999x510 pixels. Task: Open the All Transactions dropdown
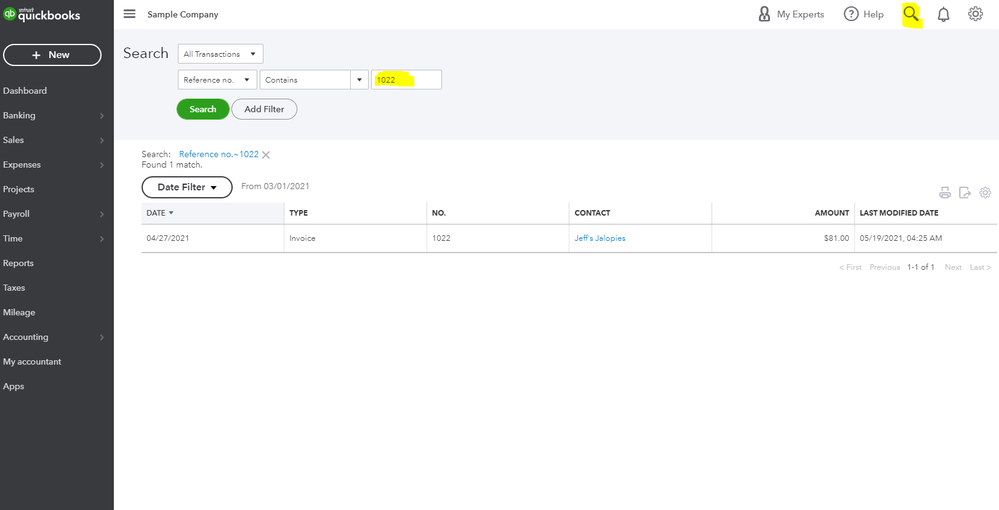pyautogui.click(x=220, y=54)
